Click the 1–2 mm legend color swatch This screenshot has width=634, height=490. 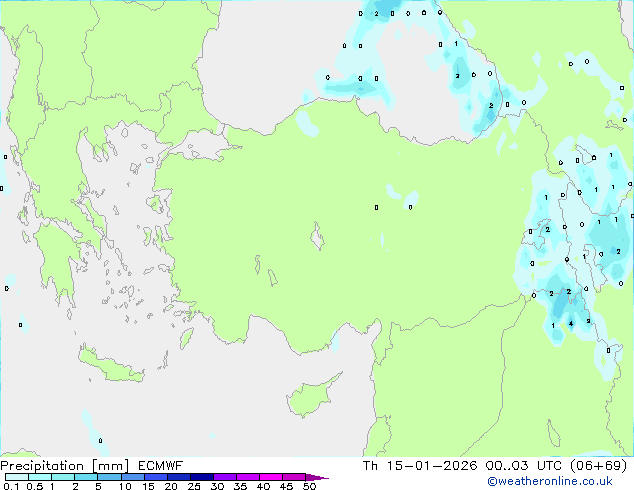[x=63, y=477]
